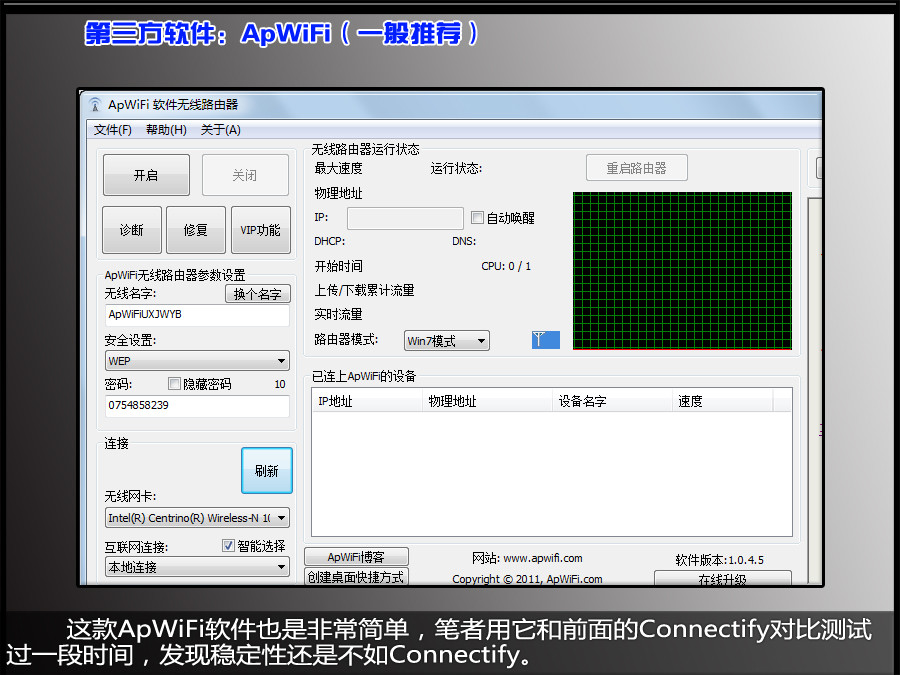
Task: Click the 开启 button to start router
Action: (x=146, y=175)
